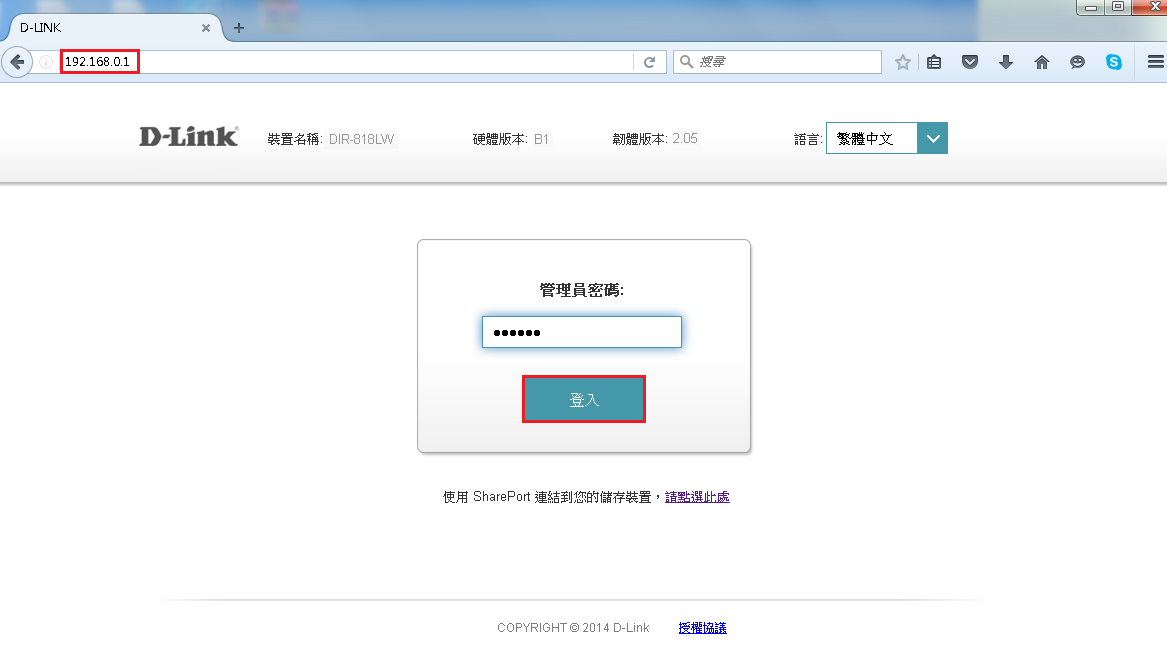Image resolution: width=1167 pixels, height=646 pixels.
Task: Click the Skype toolbar icon
Action: click(1113, 62)
